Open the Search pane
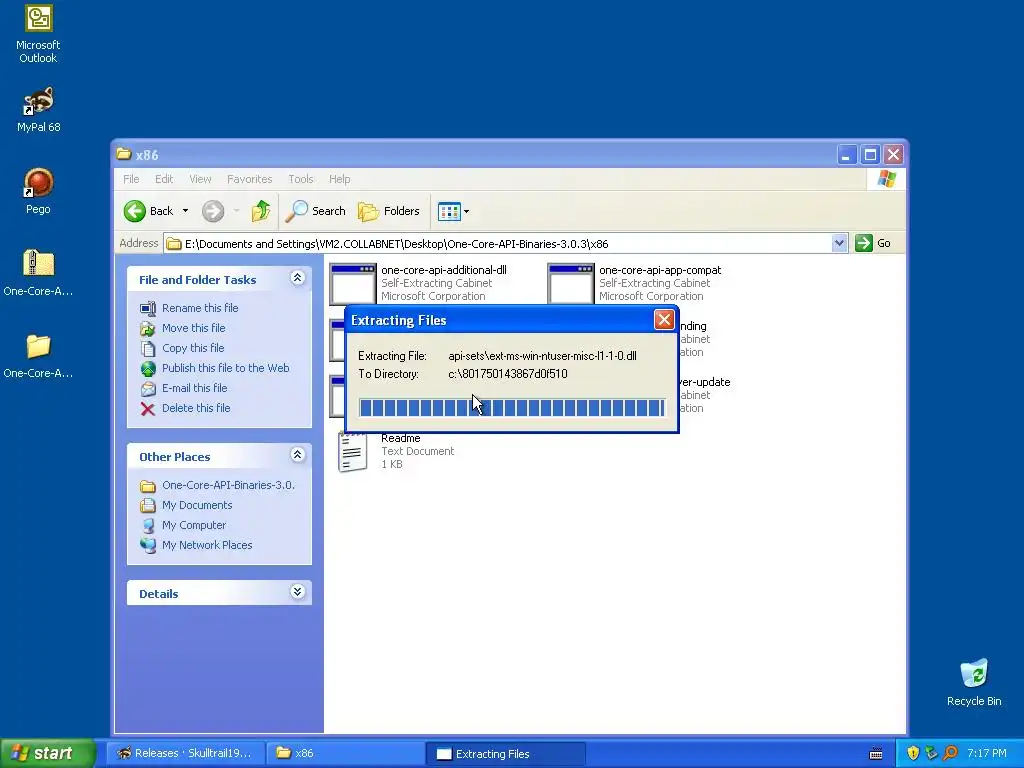1024x768 pixels. pos(316,211)
